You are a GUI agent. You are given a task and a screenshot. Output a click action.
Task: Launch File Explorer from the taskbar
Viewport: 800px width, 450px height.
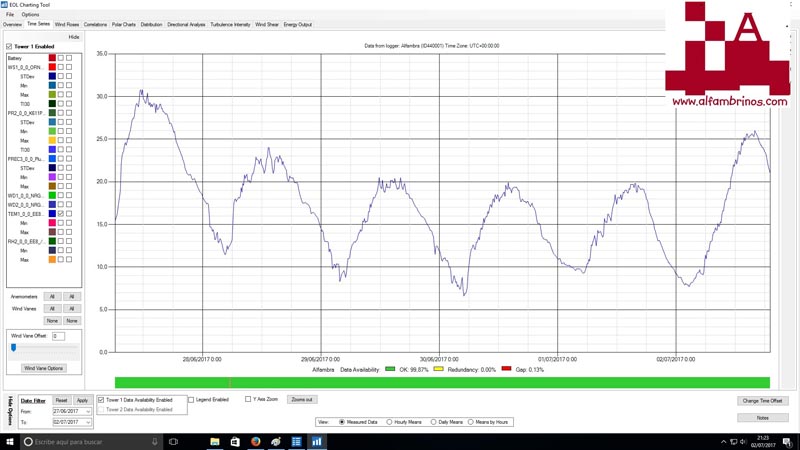coord(215,442)
